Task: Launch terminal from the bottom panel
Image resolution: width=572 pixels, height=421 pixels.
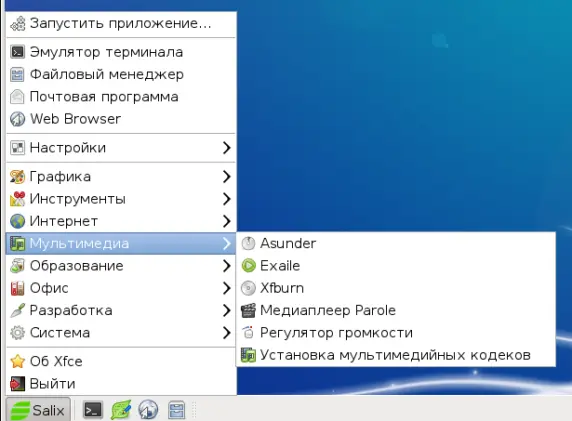Action: 93,410
